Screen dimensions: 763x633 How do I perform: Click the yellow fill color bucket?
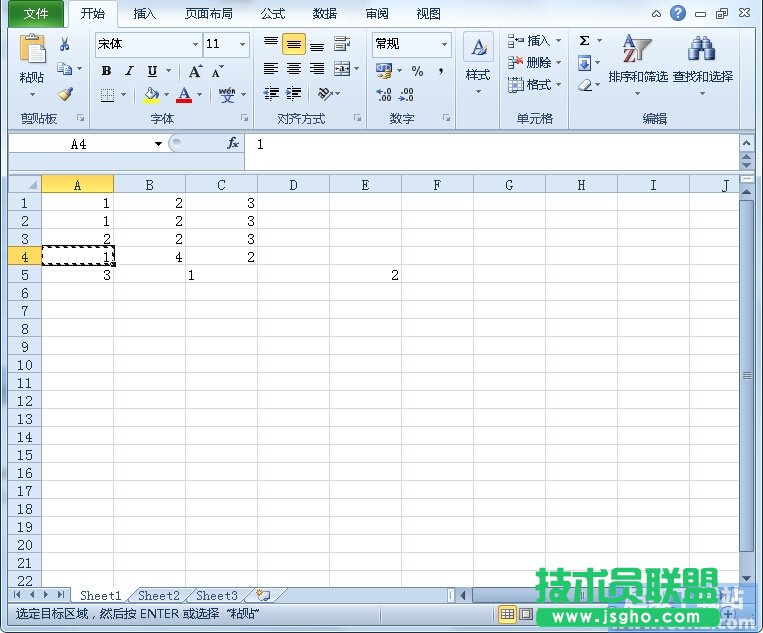pyautogui.click(x=151, y=95)
